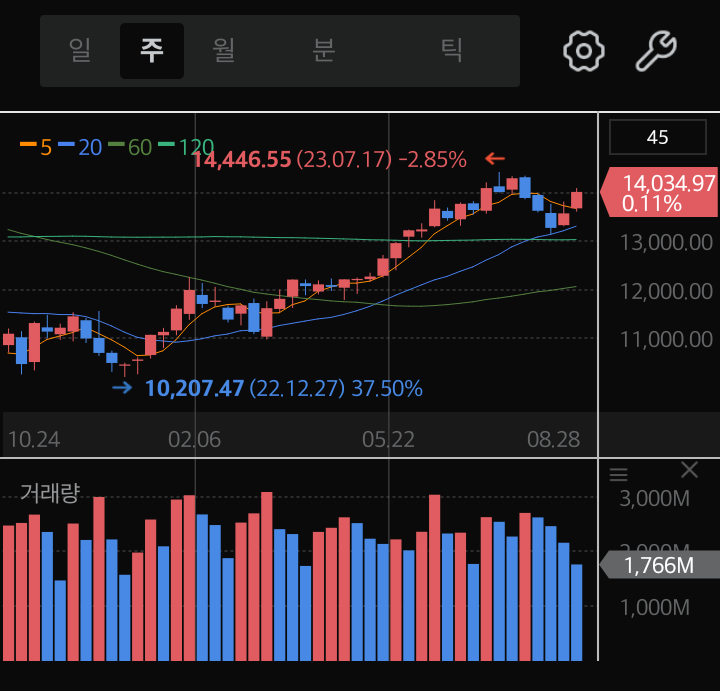
Task: Switch to the 일 (daily) chart tab
Action: 79,51
